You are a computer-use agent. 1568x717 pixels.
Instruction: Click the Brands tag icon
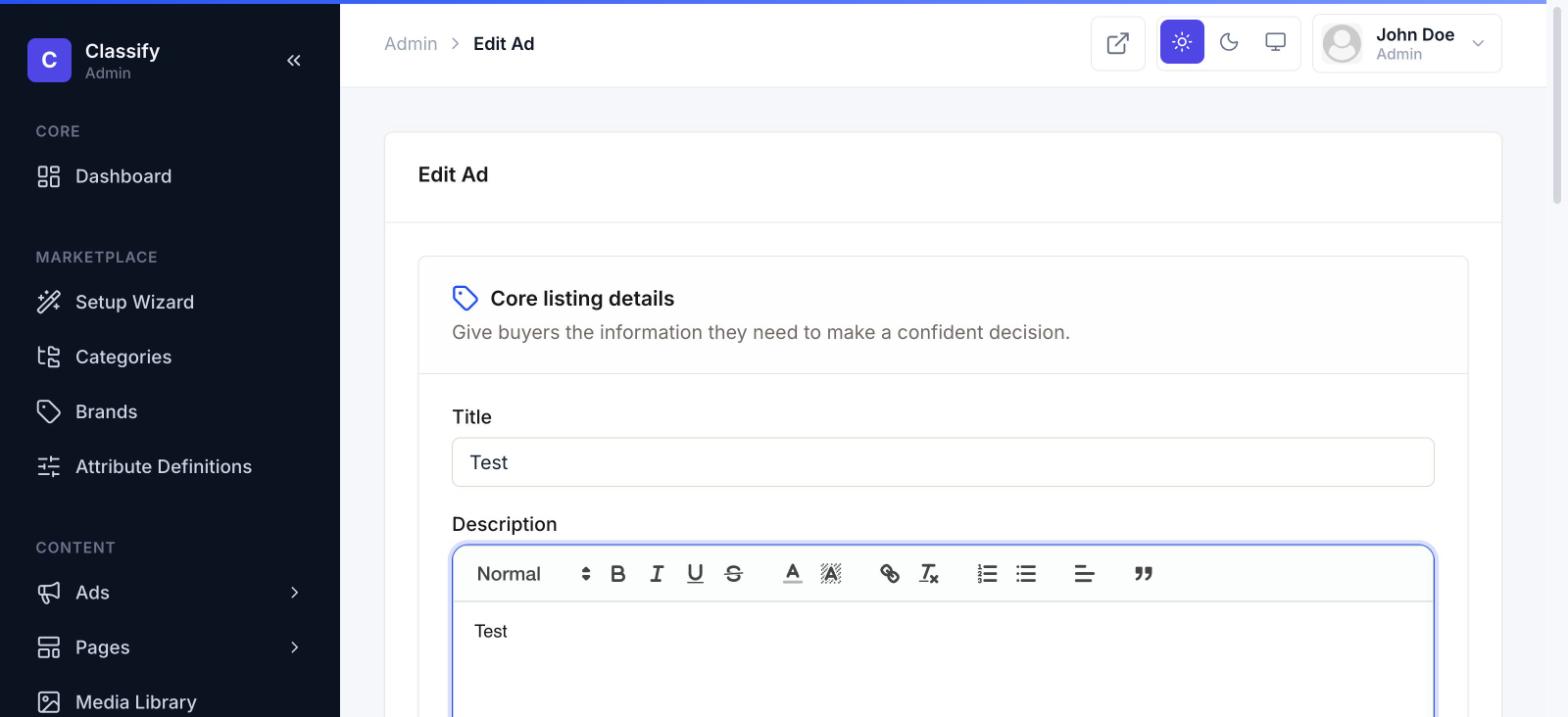(x=49, y=412)
